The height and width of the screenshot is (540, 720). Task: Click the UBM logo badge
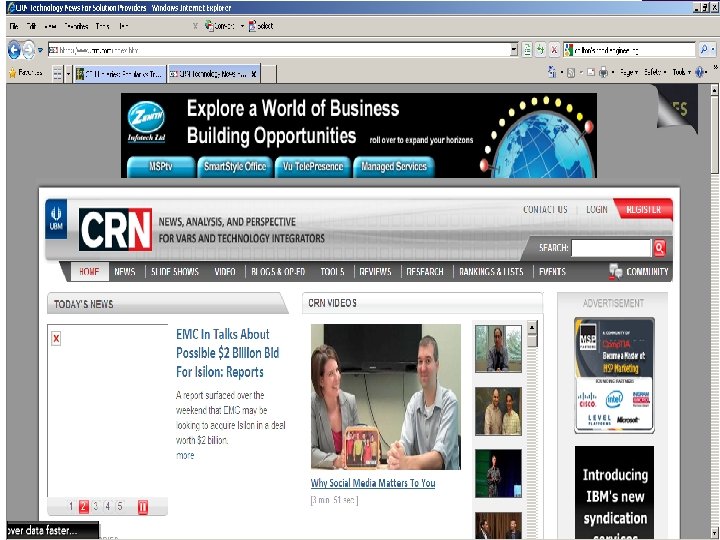tap(56, 219)
